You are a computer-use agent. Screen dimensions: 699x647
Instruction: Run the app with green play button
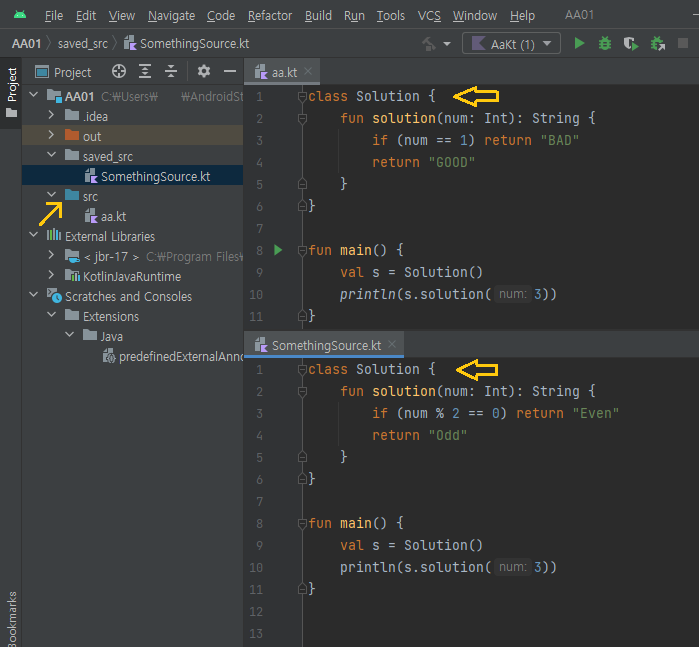[x=579, y=43]
